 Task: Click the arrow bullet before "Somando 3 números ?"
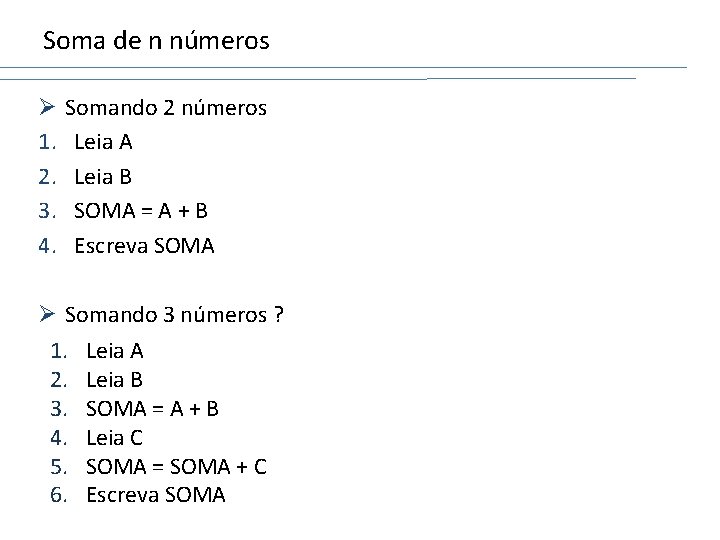[46, 316]
